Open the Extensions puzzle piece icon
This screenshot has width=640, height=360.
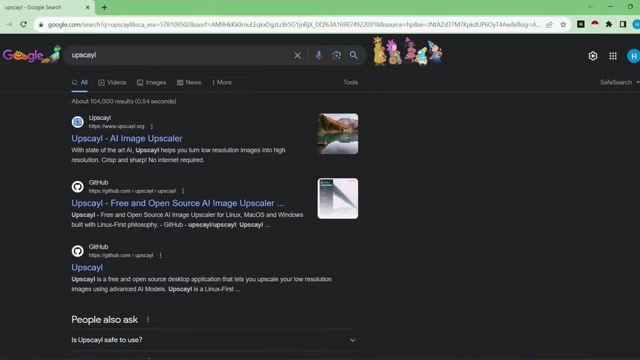coord(609,24)
